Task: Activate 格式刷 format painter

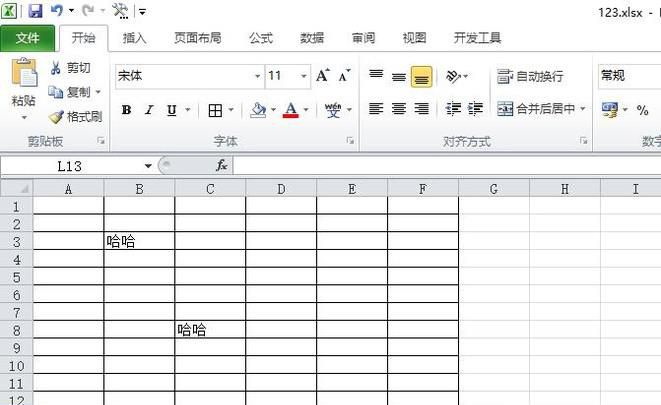Action: [x=75, y=116]
